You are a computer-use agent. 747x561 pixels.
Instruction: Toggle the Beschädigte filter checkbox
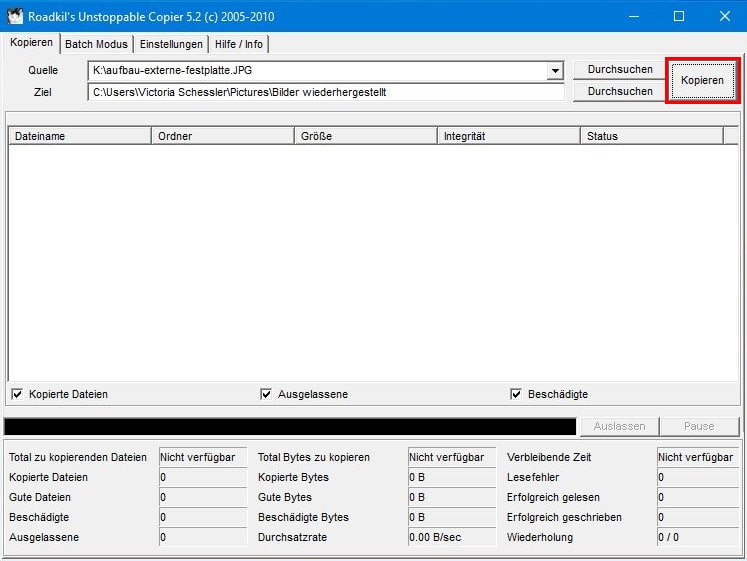pos(515,394)
